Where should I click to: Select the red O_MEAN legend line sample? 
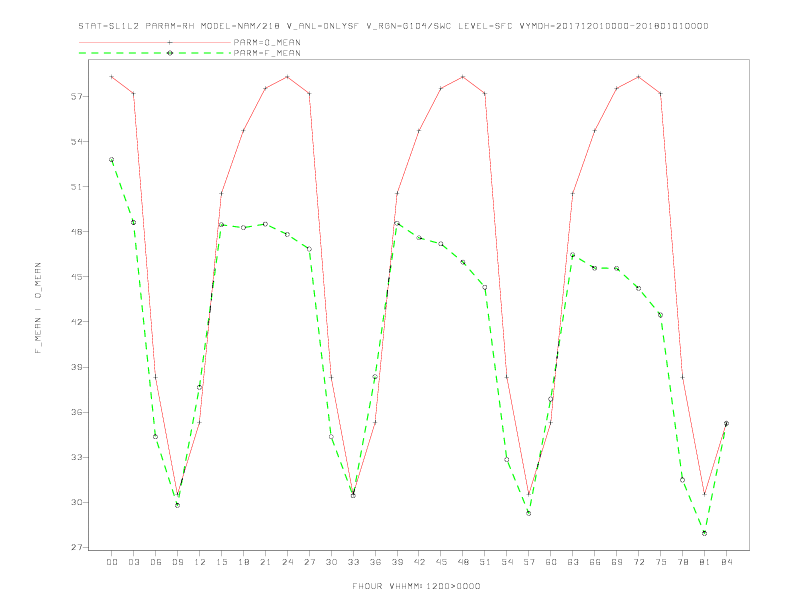tap(155, 42)
